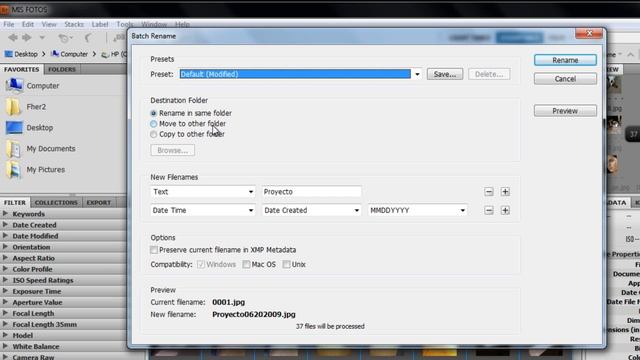Open the recent folders dropdown arrow
Screen dimensions: 640x360
coord(42,38)
